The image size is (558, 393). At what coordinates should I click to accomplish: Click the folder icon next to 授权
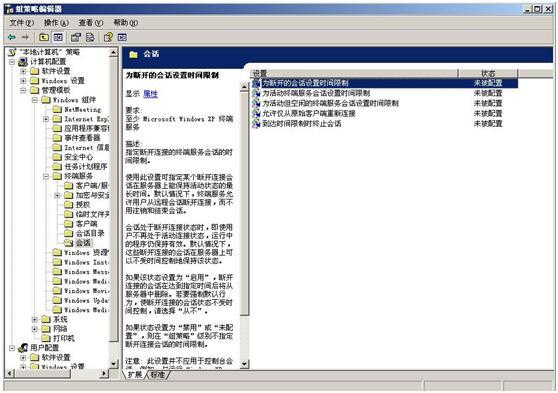click(69, 205)
